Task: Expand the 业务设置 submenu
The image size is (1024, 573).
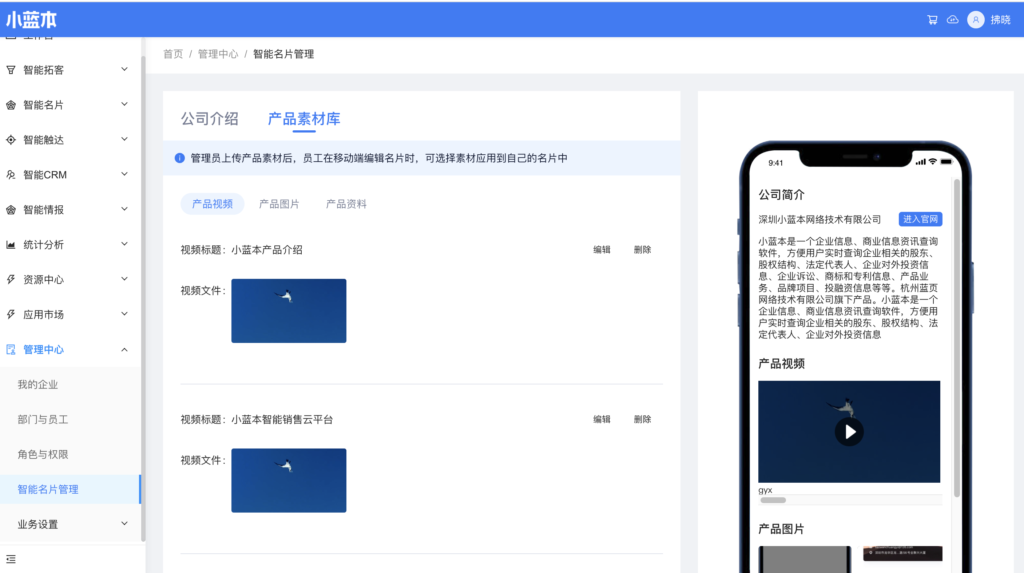Action: [x=124, y=524]
